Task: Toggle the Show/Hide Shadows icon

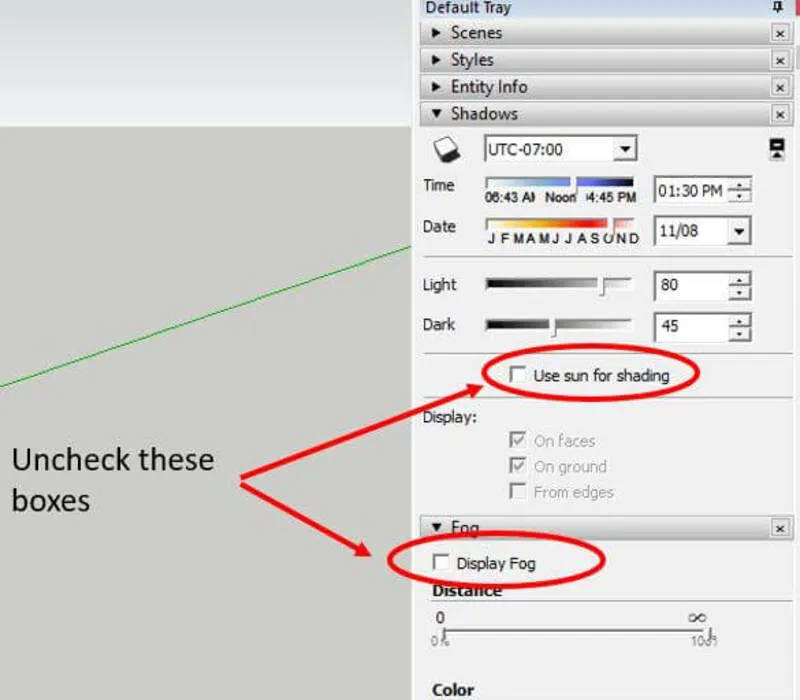Action: [x=446, y=149]
